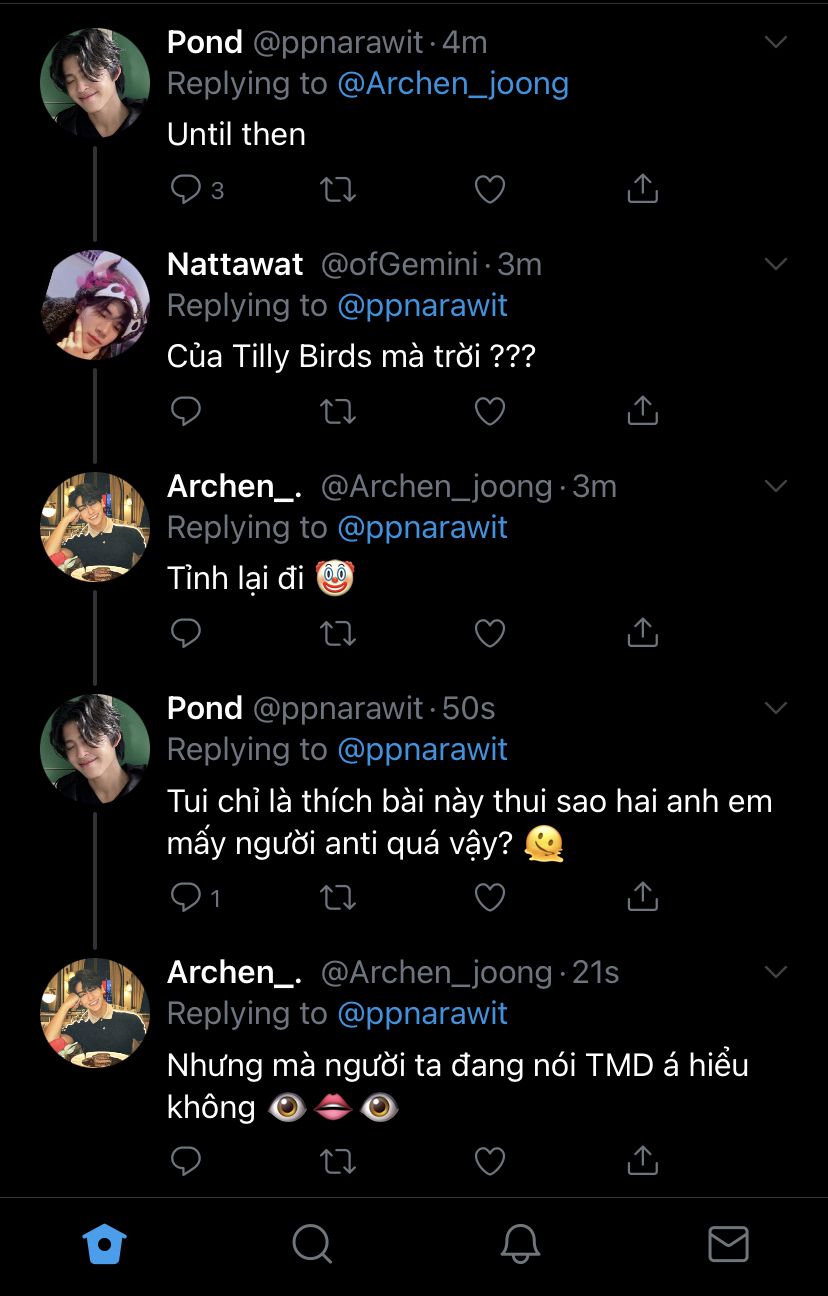Like Nattawat's Tilly Birds tweet
Image resolution: width=828 pixels, height=1296 pixels.
tap(489, 410)
